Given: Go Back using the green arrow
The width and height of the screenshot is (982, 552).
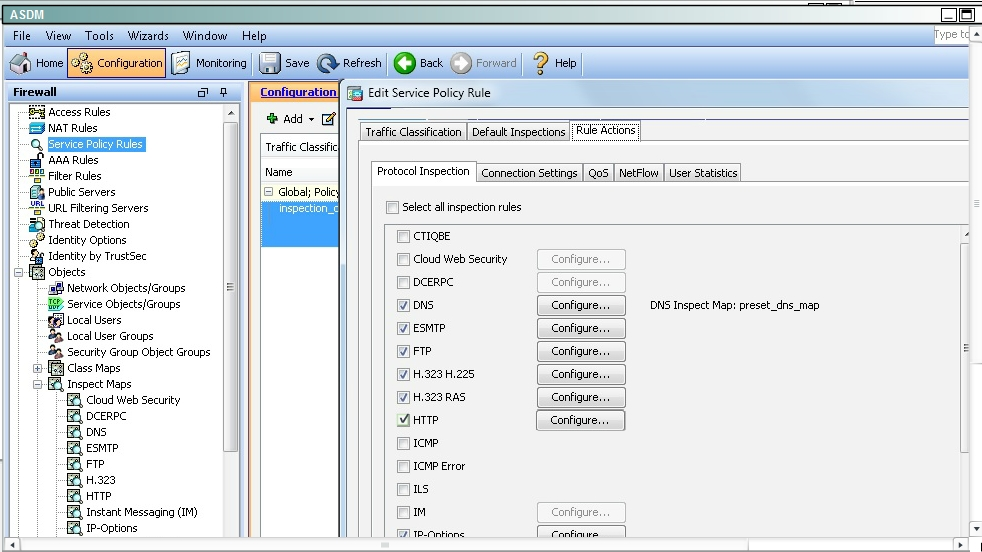Looking at the screenshot, I should 405,63.
